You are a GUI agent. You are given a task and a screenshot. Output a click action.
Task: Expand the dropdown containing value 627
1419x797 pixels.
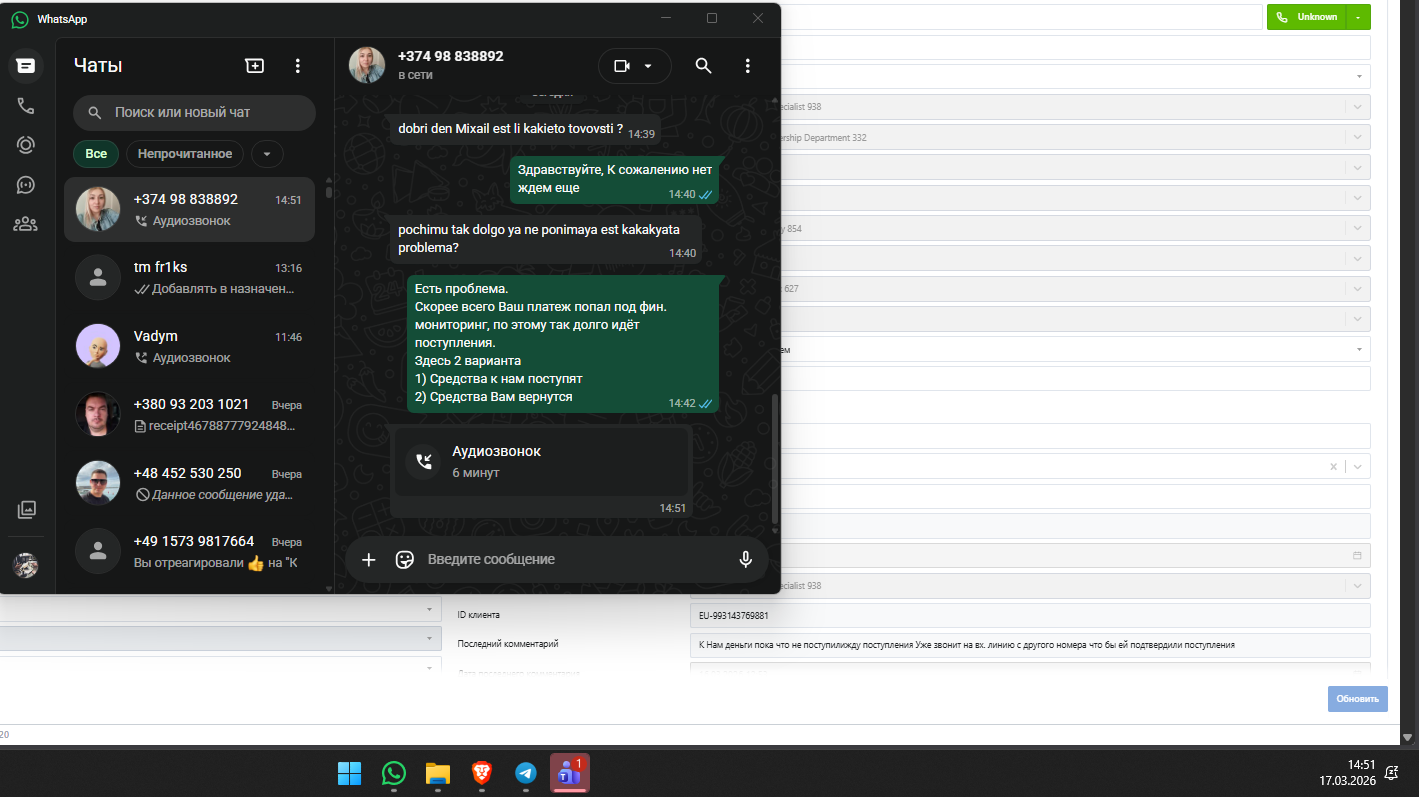[x=1358, y=289]
